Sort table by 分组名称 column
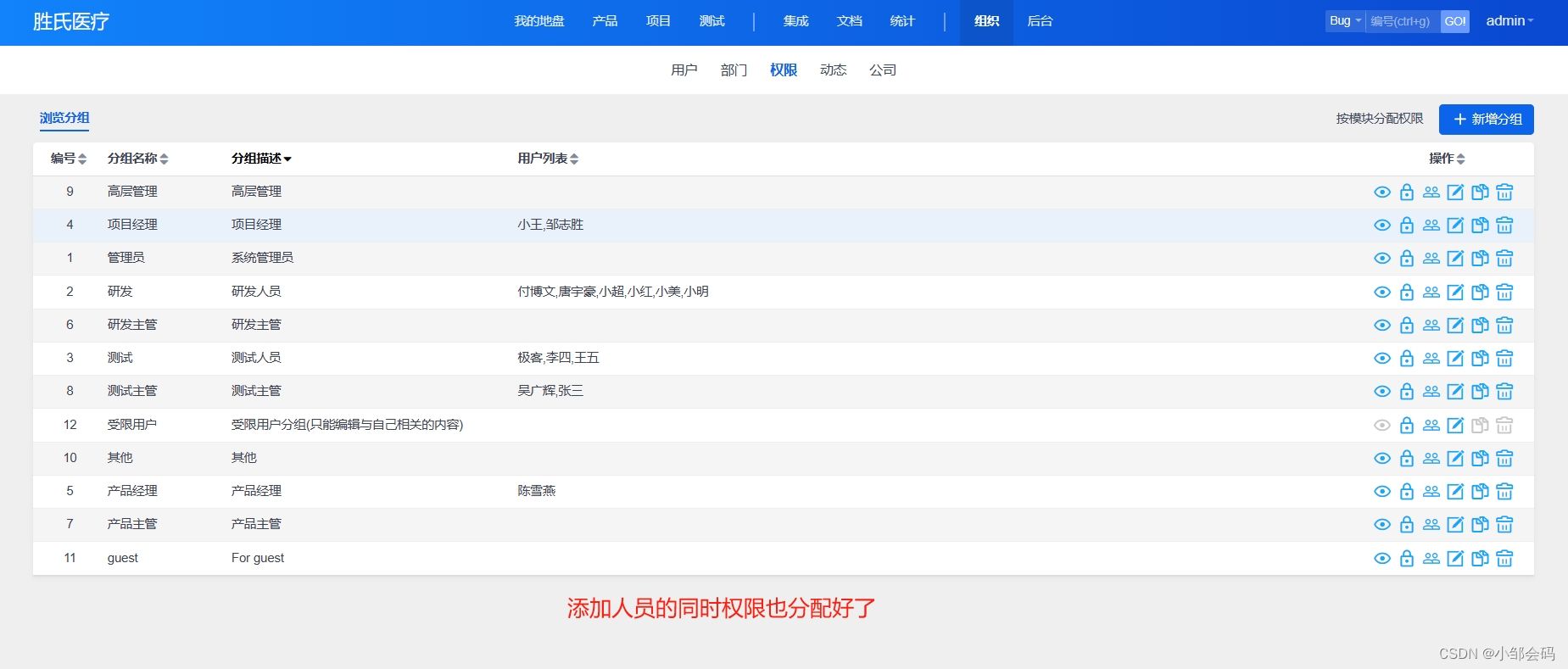This screenshot has width=1568, height=669. [x=138, y=159]
